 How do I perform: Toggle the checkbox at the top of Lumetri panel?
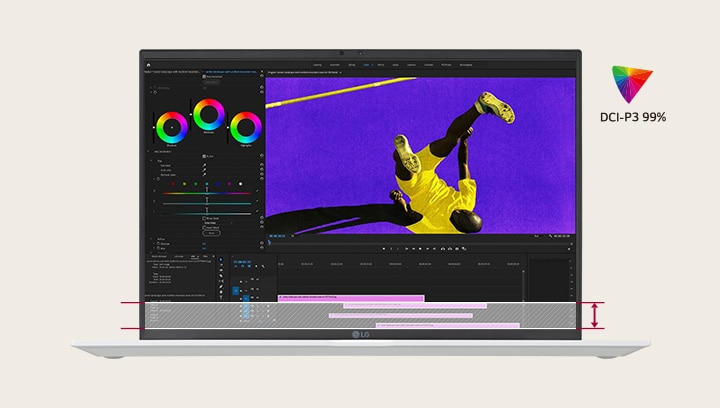tap(204, 77)
